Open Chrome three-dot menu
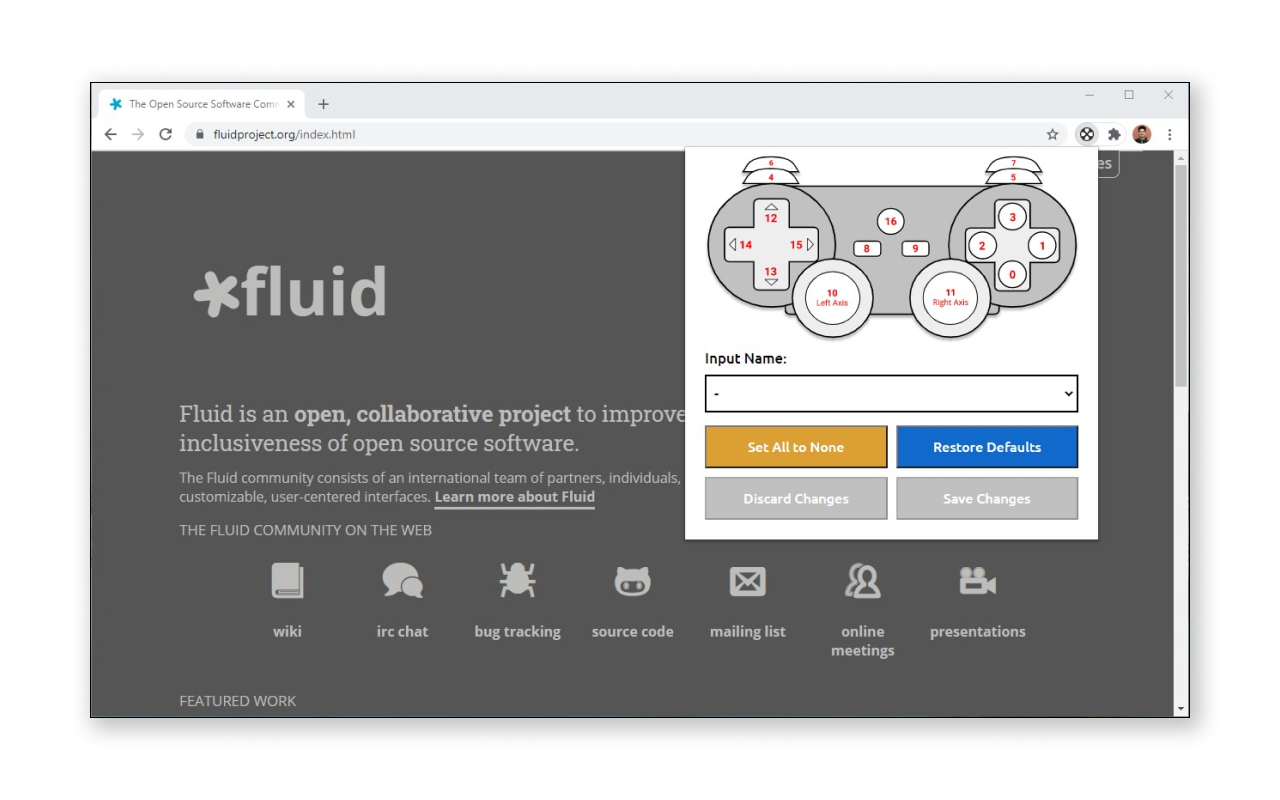This screenshot has width=1280, height=800. click(x=1169, y=134)
